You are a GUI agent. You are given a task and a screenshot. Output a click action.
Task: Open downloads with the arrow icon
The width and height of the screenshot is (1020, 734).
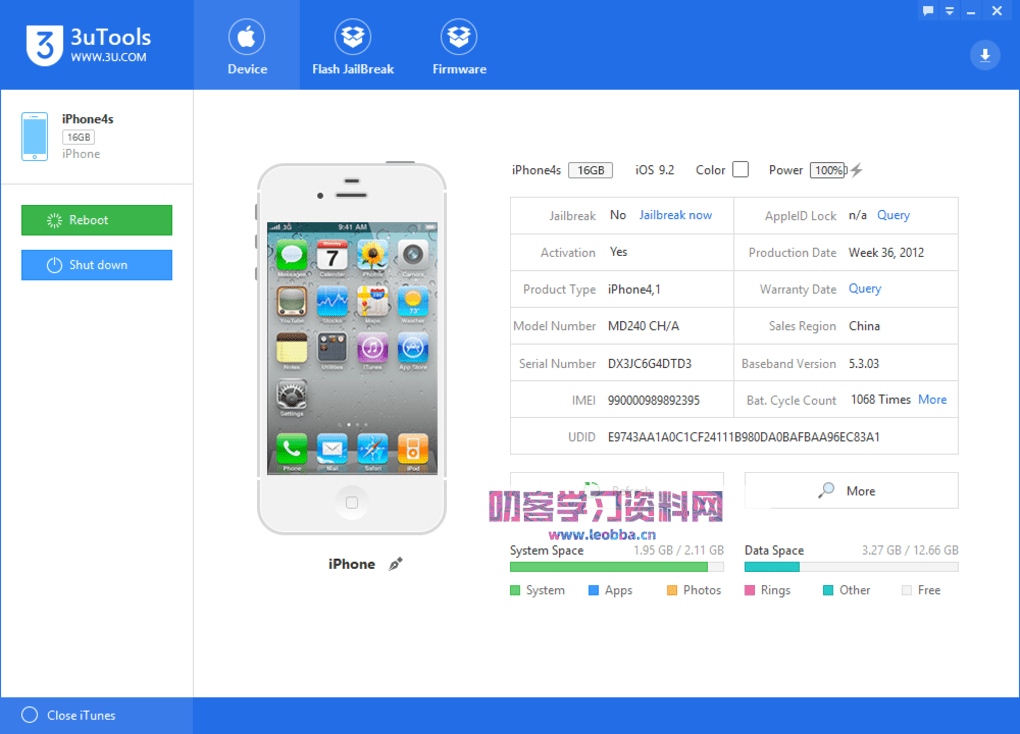(x=985, y=55)
